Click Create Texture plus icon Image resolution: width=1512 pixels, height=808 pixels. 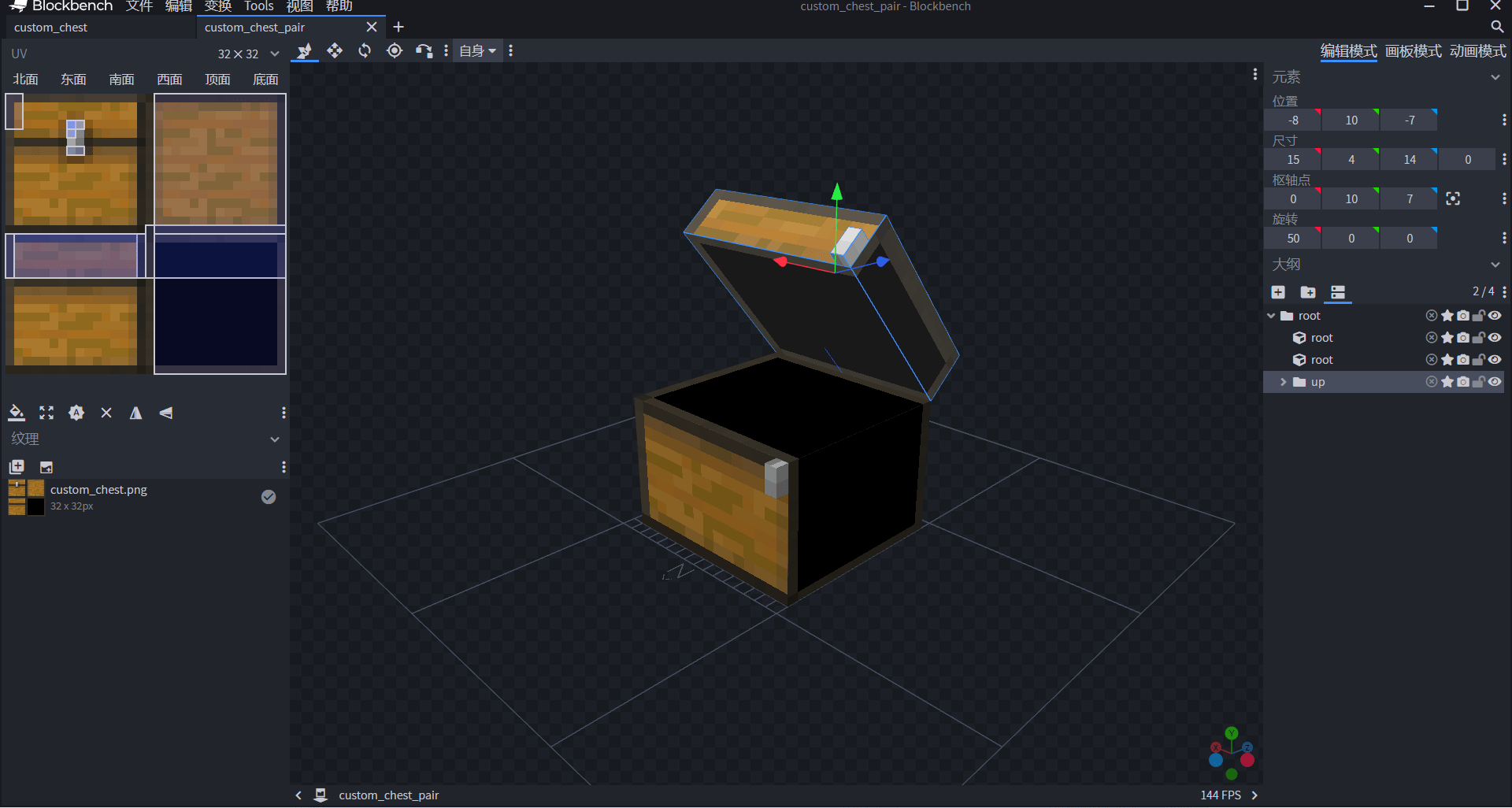click(x=17, y=467)
